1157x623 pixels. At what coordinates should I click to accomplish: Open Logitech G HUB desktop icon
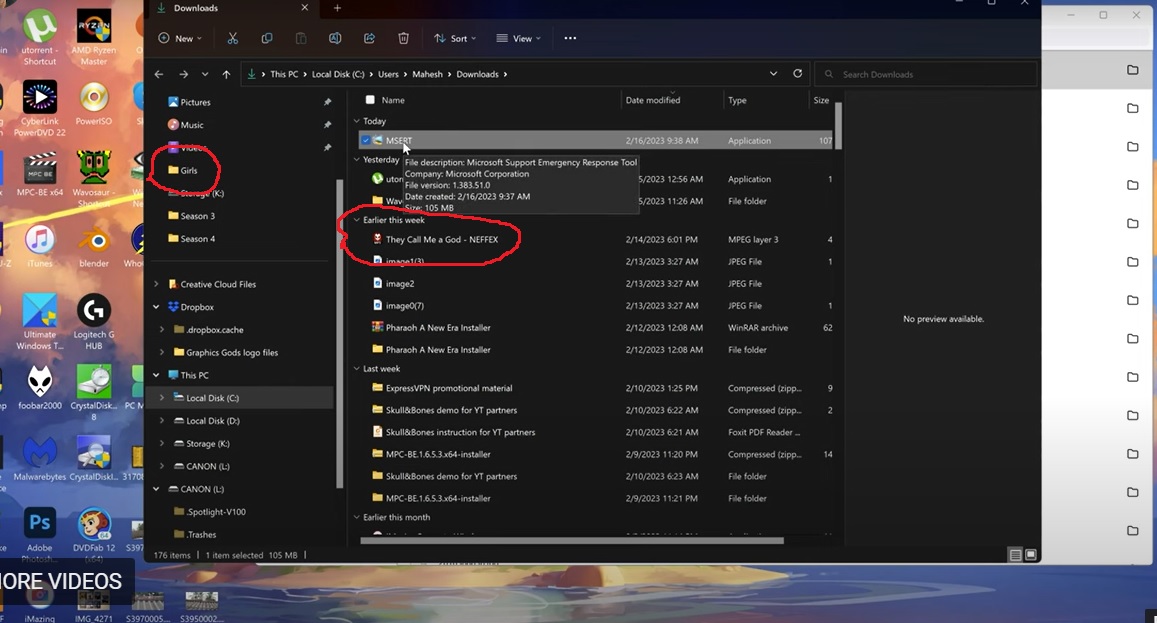(x=94, y=322)
